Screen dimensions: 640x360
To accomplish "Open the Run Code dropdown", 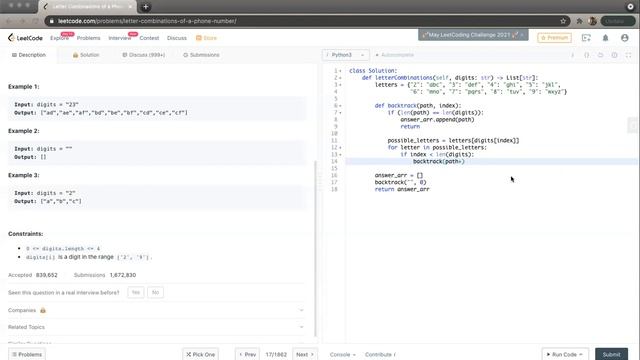I will (x=565, y=354).
